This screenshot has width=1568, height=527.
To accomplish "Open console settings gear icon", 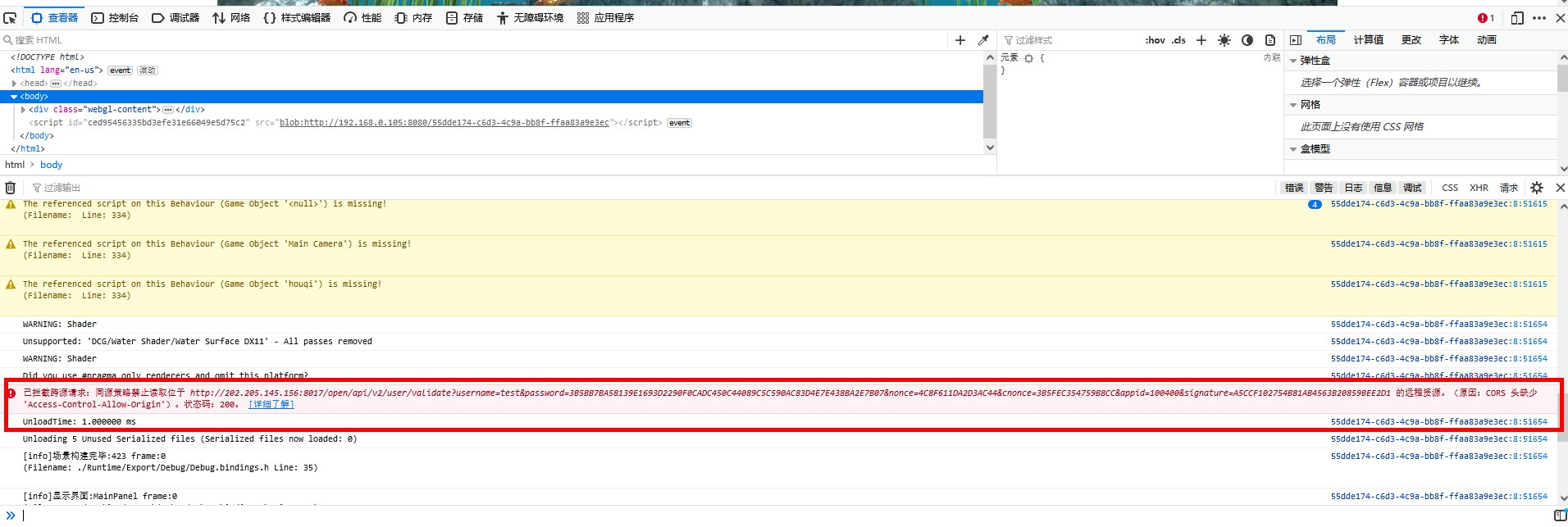I will pos(1537,188).
